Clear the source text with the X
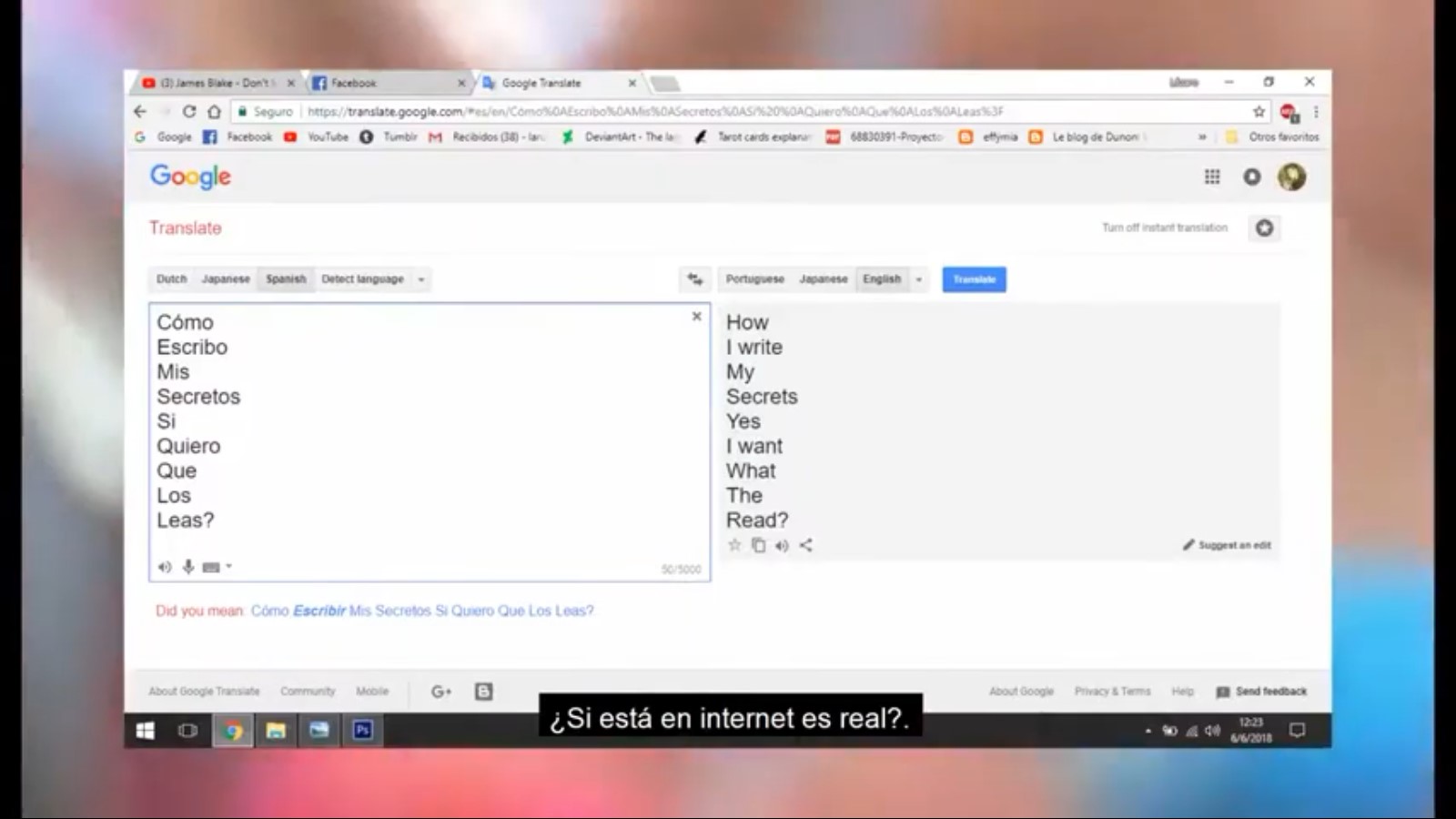The height and width of the screenshot is (819, 1456). click(697, 317)
